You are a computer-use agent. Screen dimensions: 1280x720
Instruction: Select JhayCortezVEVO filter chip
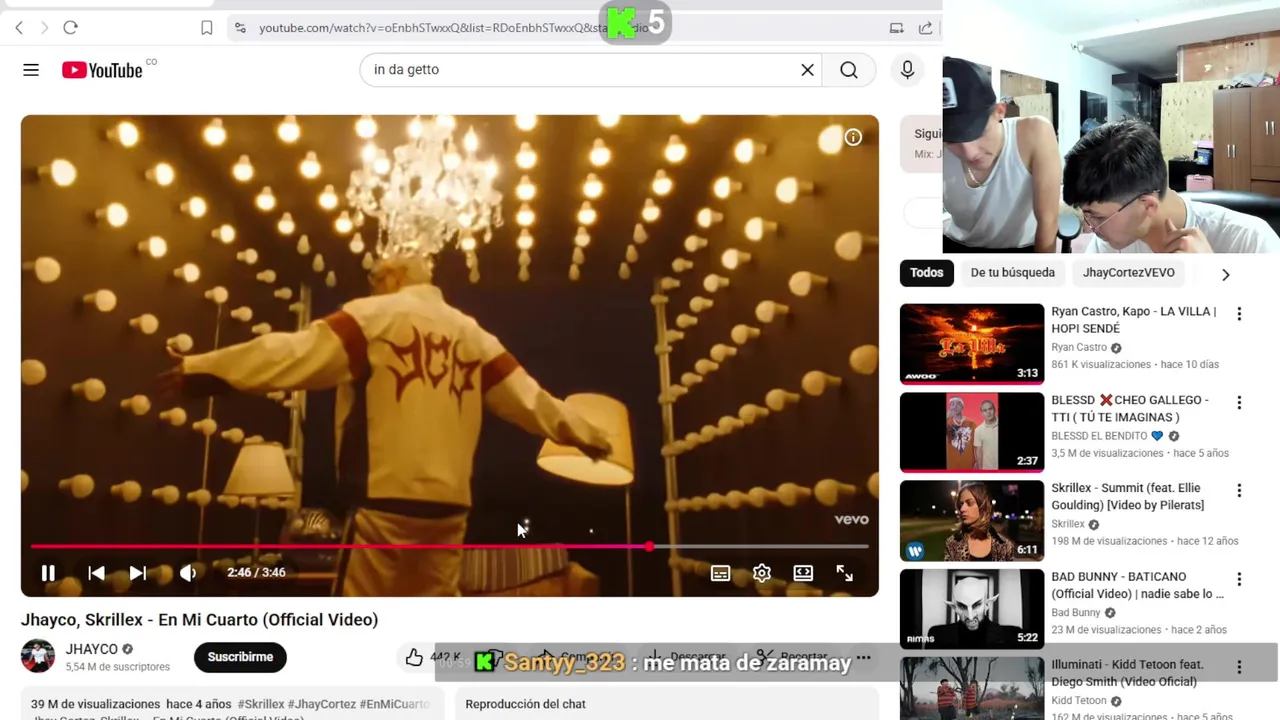coord(1128,273)
